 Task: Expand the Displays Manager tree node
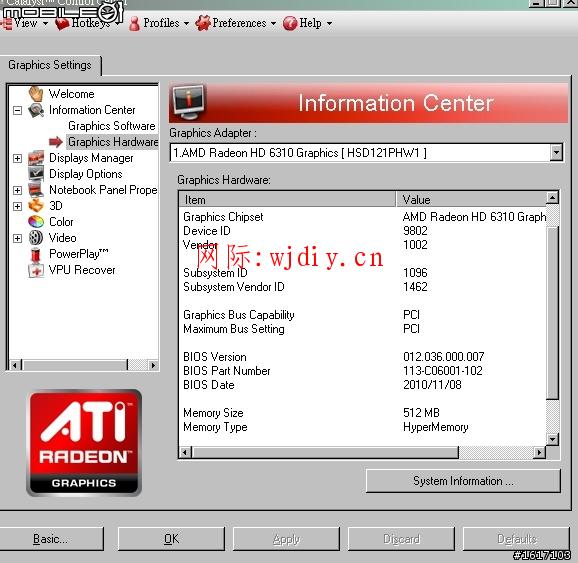(x=17, y=158)
